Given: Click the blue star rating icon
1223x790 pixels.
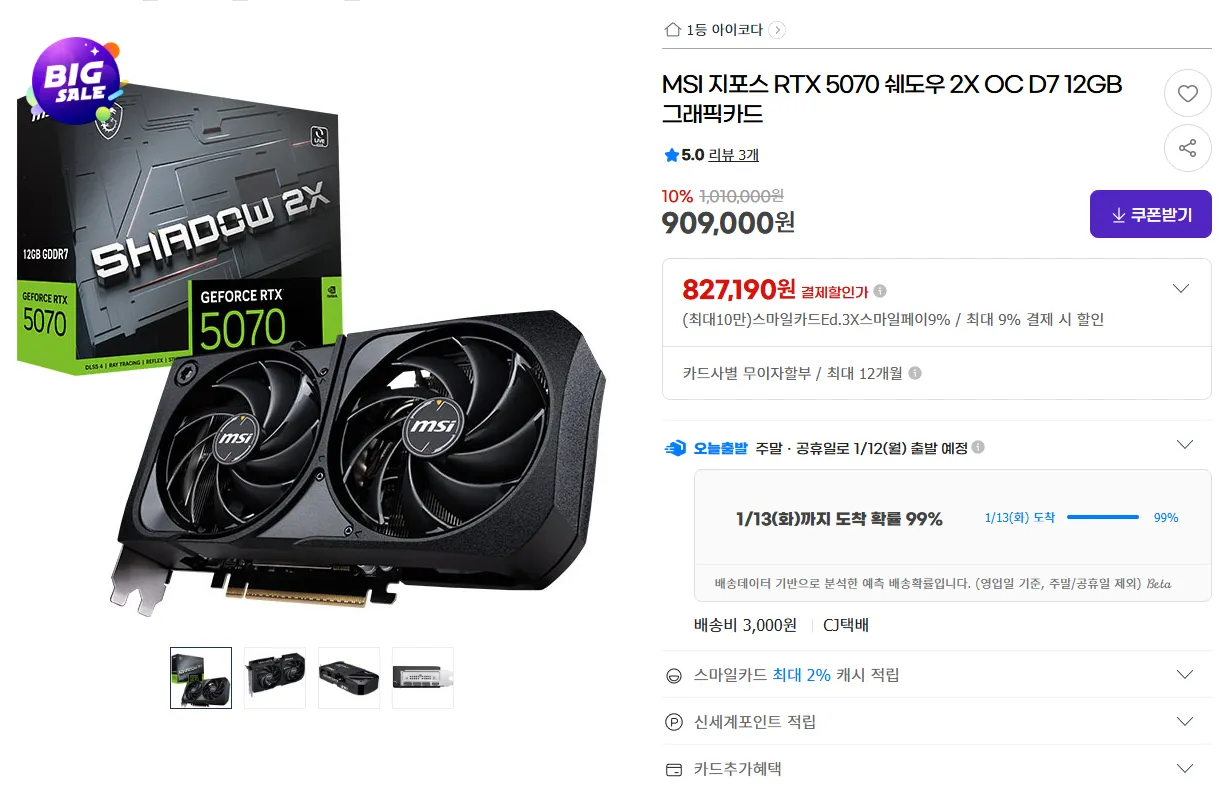Looking at the screenshot, I should [x=671, y=155].
